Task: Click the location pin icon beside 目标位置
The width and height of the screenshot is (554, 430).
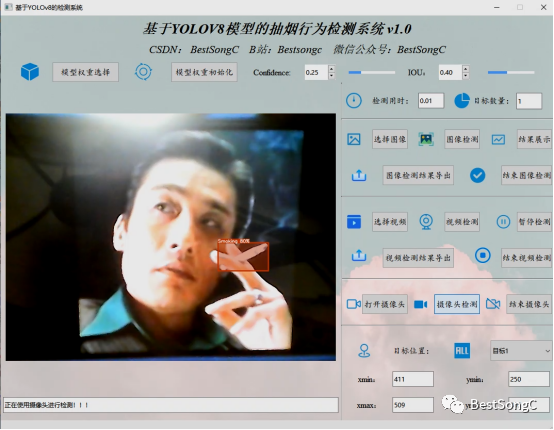Action: pyautogui.click(x=364, y=351)
